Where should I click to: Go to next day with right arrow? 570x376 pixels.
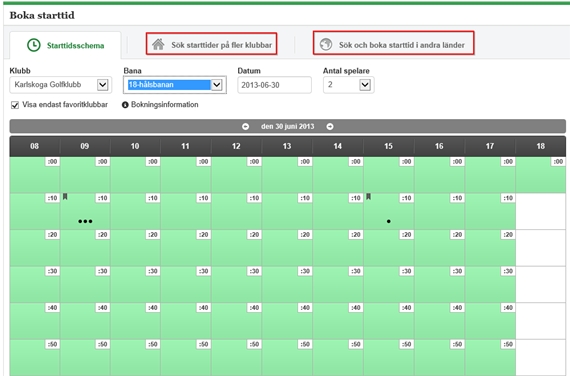click(330, 127)
